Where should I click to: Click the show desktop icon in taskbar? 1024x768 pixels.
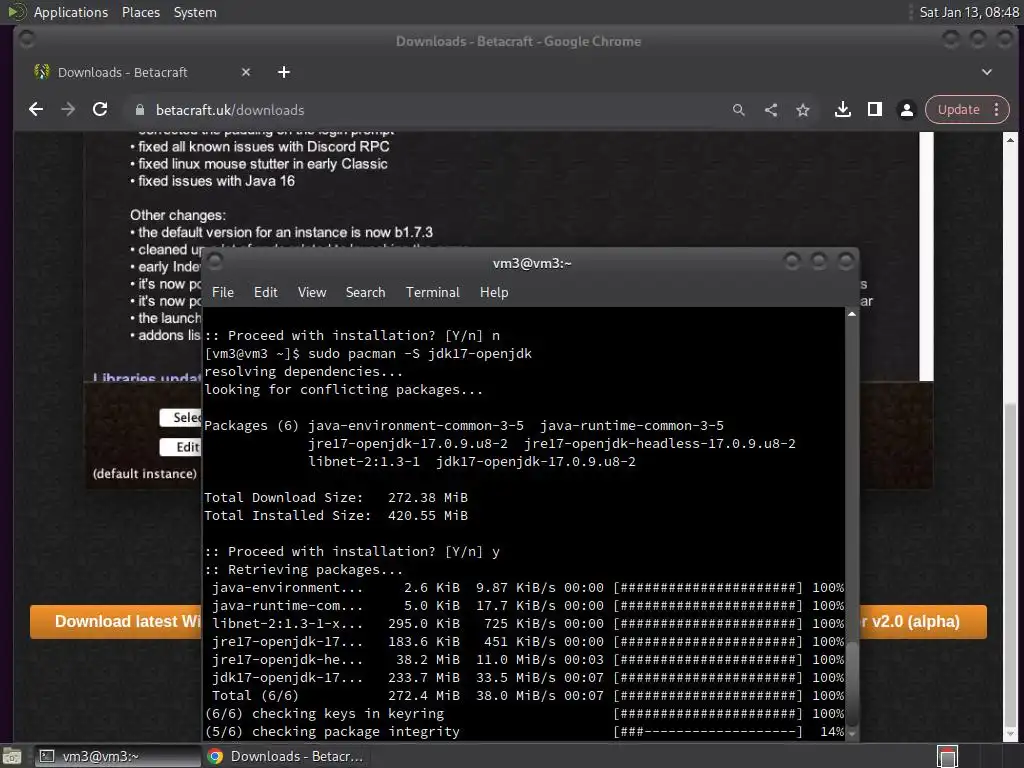tap(12, 756)
